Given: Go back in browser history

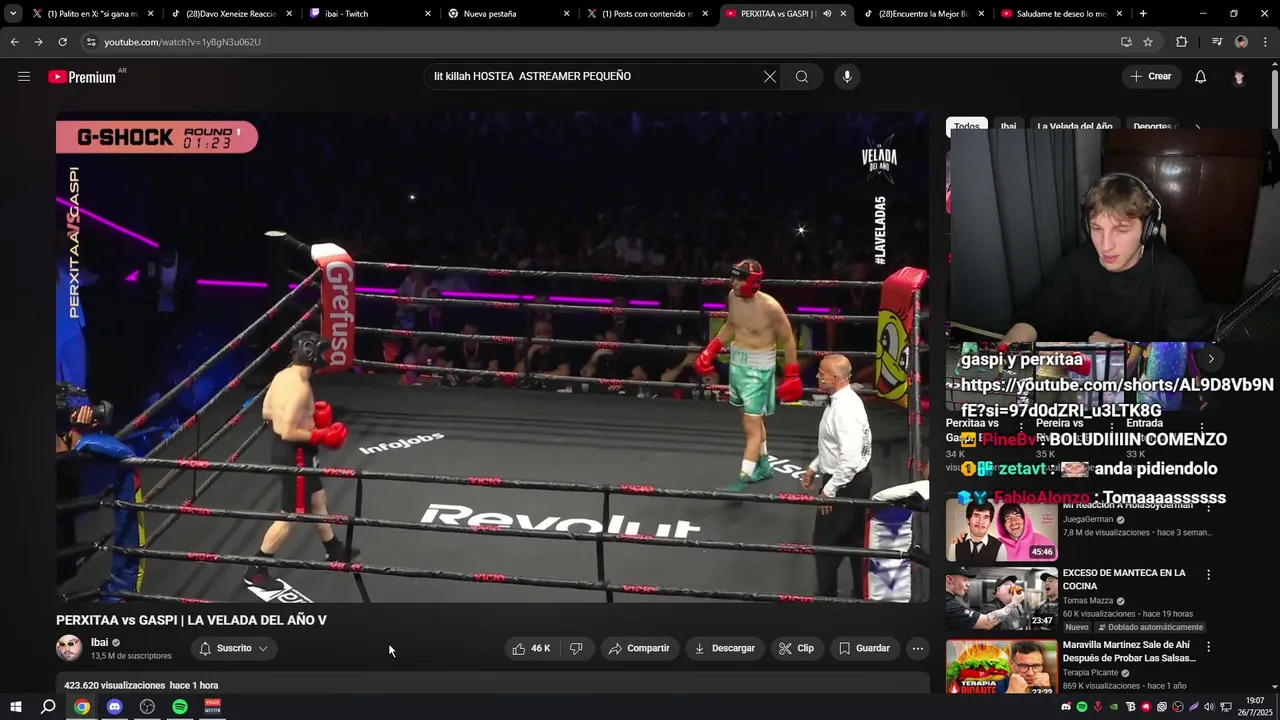Looking at the screenshot, I should coord(14,42).
